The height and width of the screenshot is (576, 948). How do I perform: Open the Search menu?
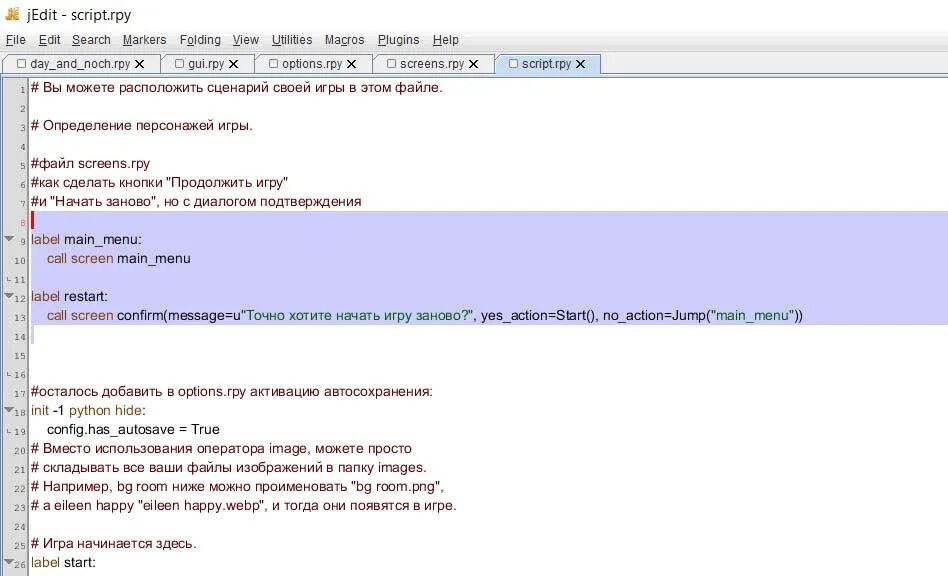91,40
